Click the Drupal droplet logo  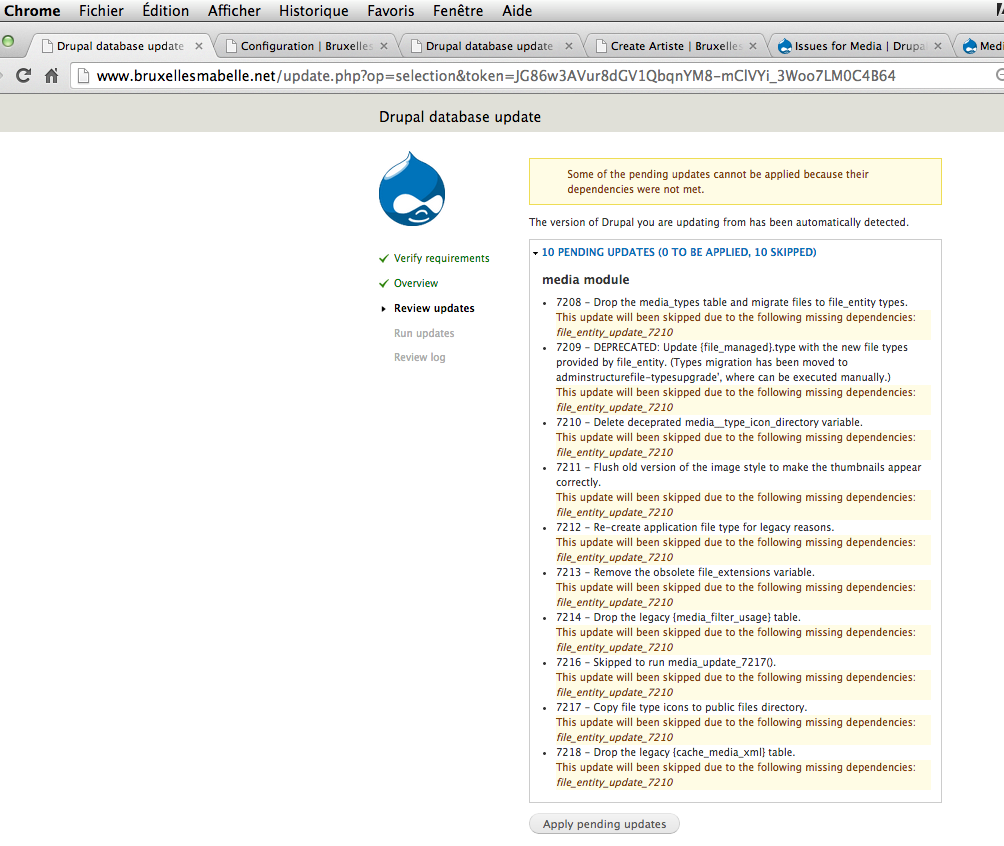[x=411, y=188]
